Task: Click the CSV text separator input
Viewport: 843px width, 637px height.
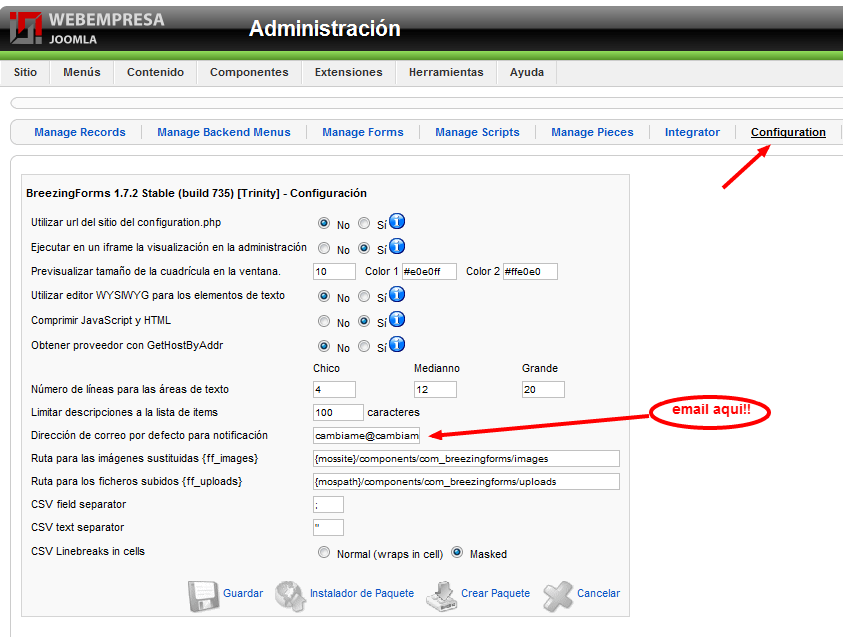Action: pyautogui.click(x=328, y=527)
